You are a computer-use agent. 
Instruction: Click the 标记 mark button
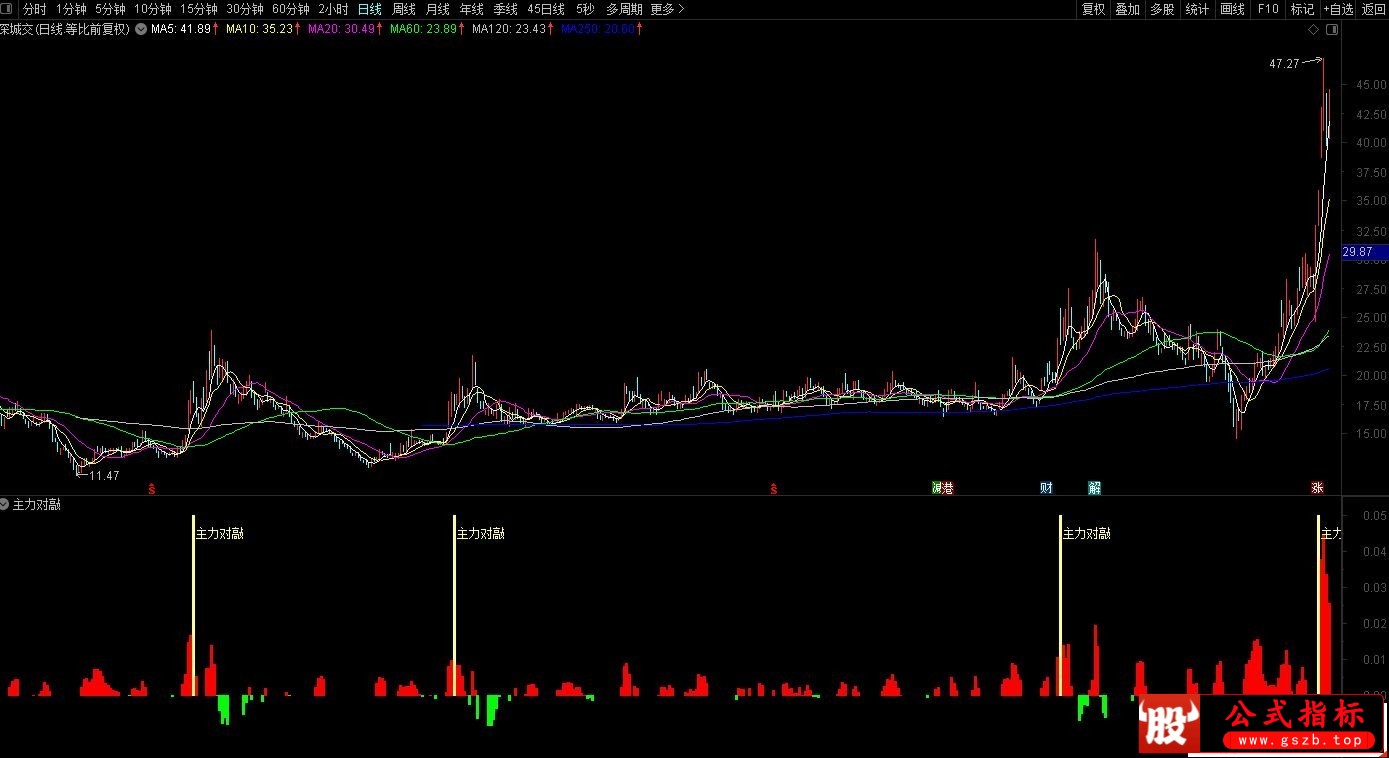[1302, 9]
